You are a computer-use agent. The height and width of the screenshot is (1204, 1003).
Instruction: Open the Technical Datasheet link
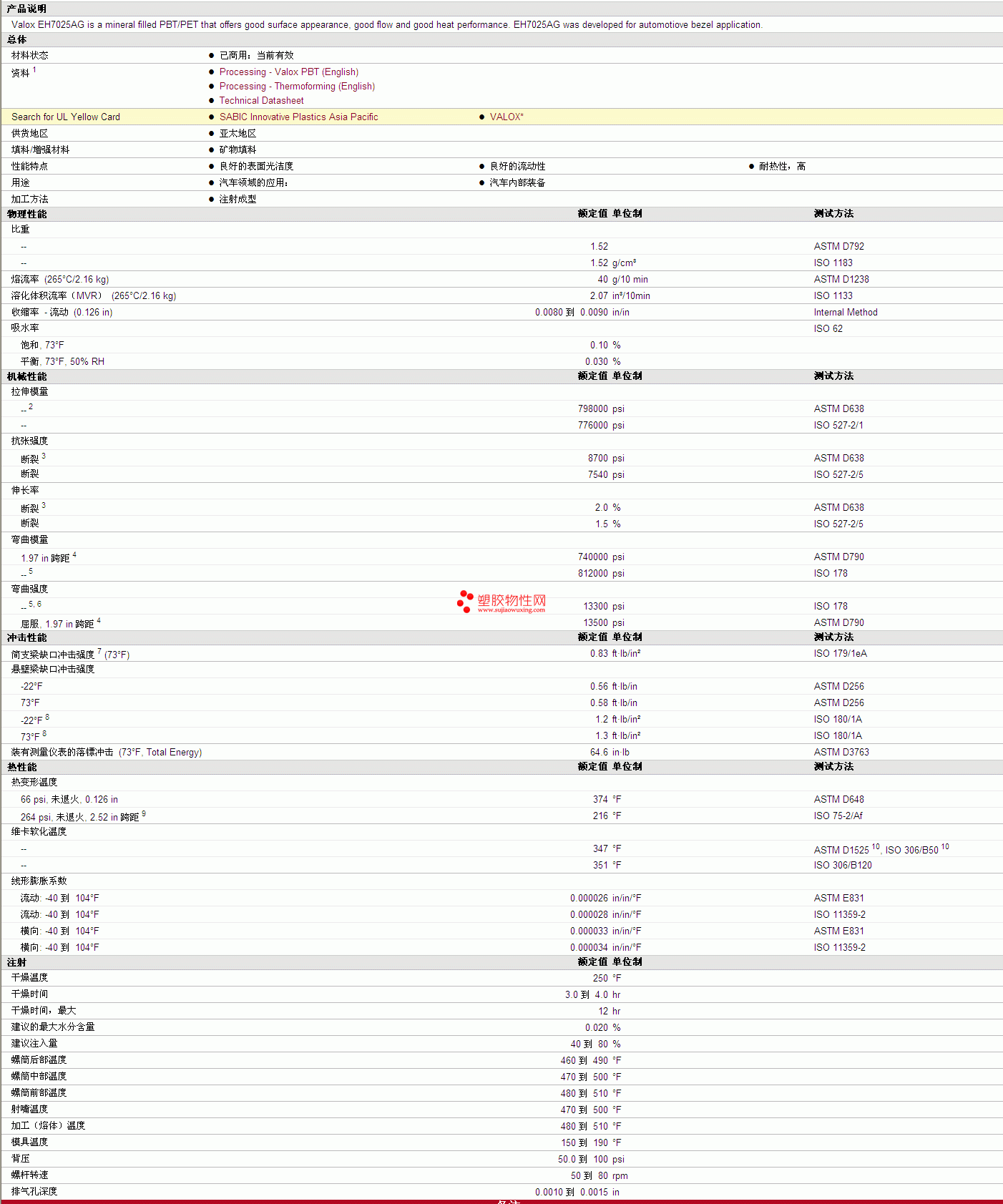[x=261, y=100]
